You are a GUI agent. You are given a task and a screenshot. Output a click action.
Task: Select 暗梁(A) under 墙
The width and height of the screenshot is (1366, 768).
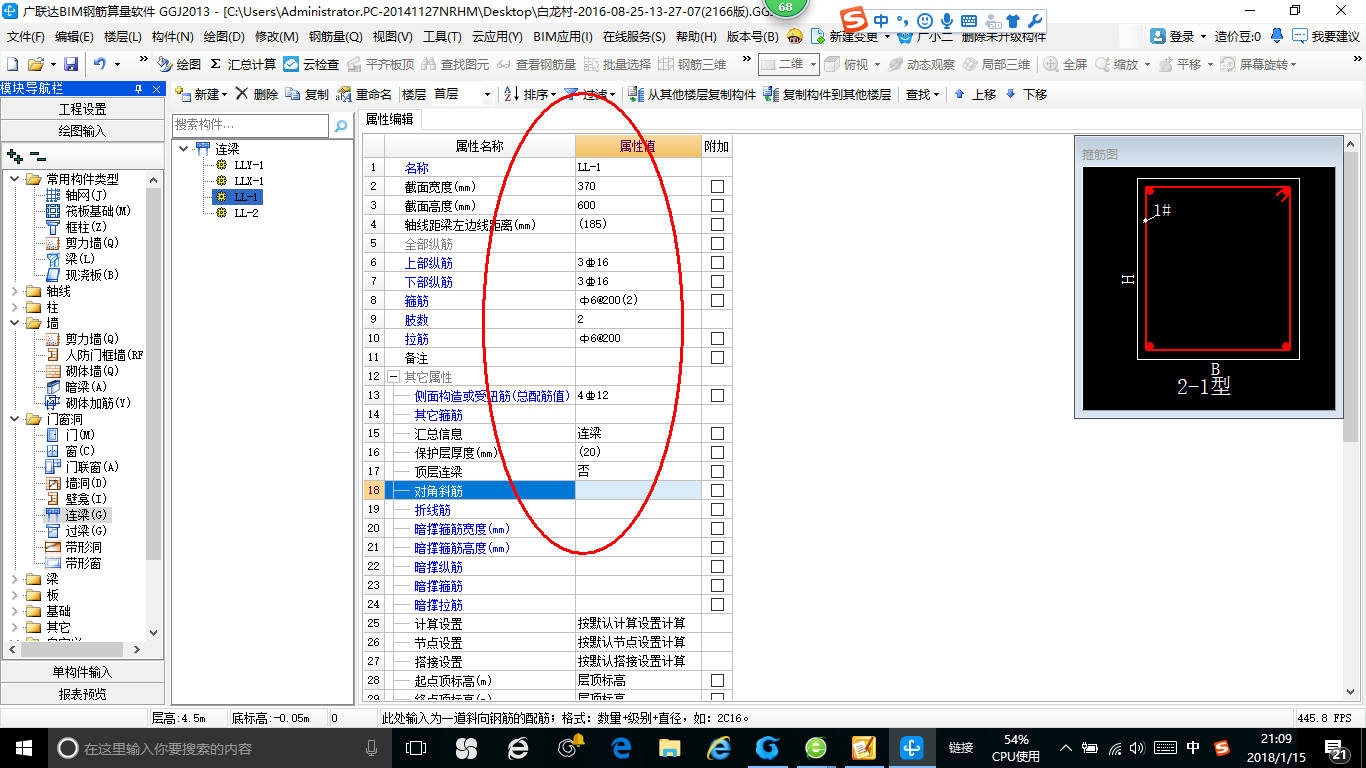86,387
